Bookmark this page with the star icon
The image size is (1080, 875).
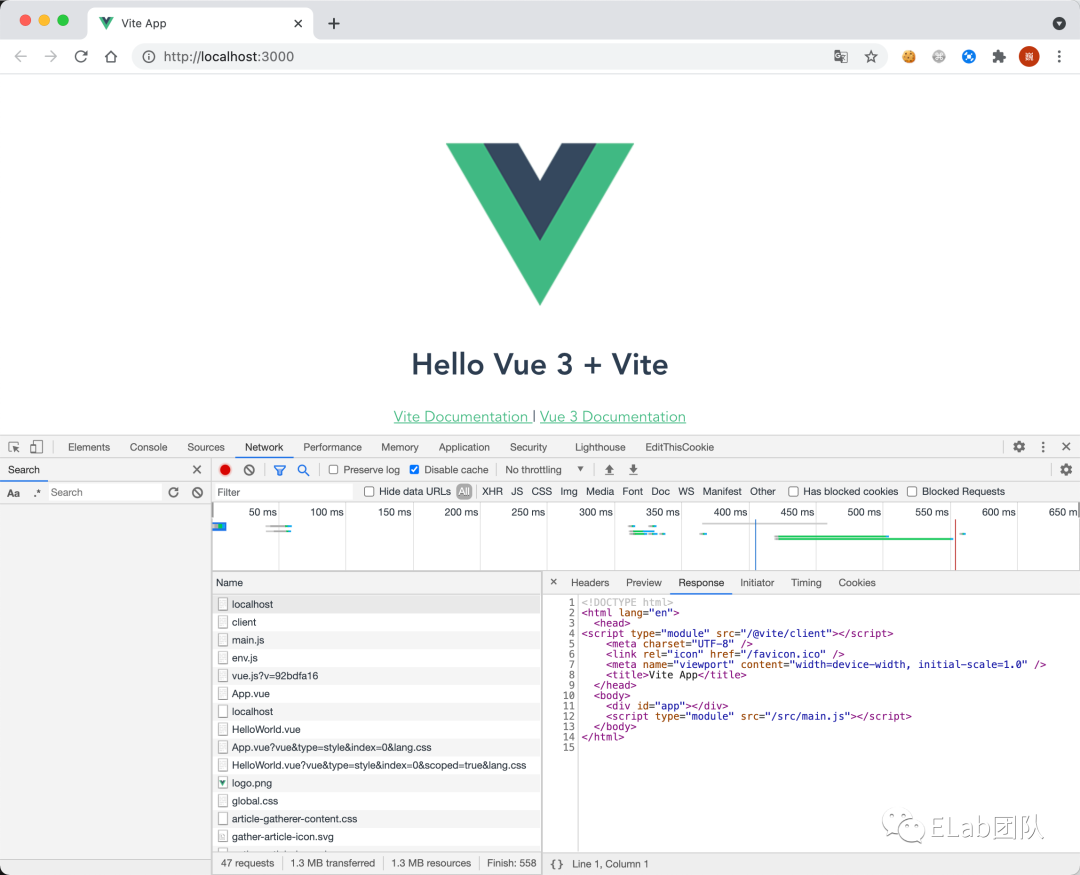coord(871,56)
